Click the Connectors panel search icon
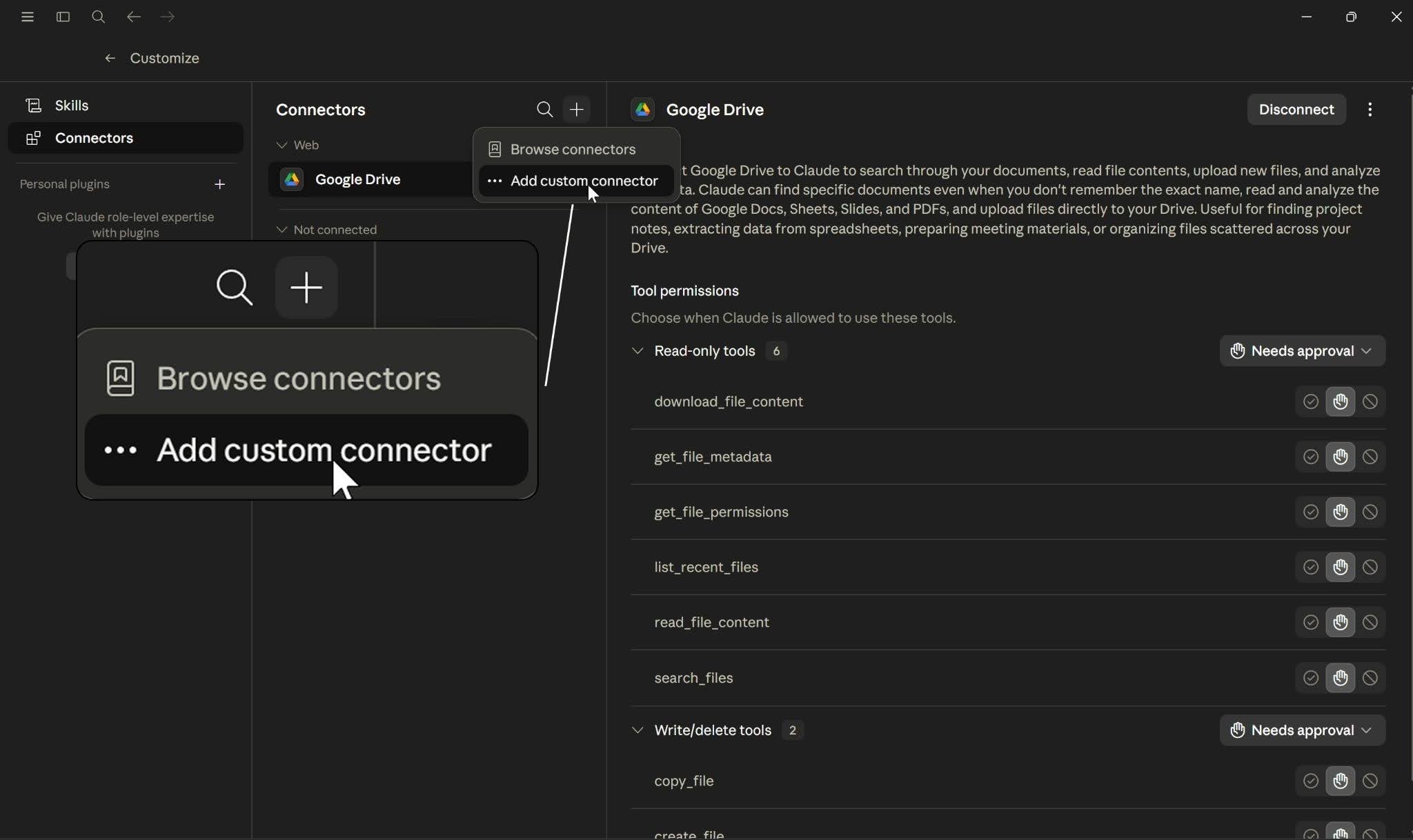1413x840 pixels. [x=544, y=110]
